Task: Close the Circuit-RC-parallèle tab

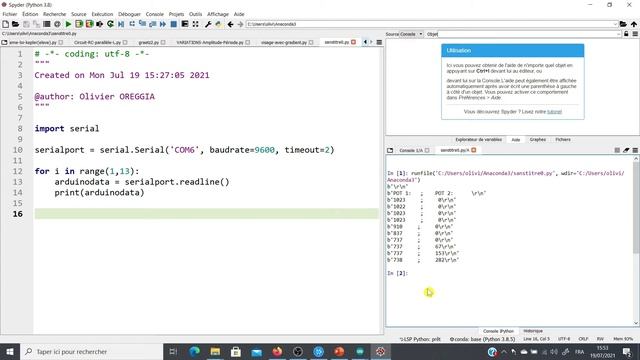Action: tap(125, 42)
